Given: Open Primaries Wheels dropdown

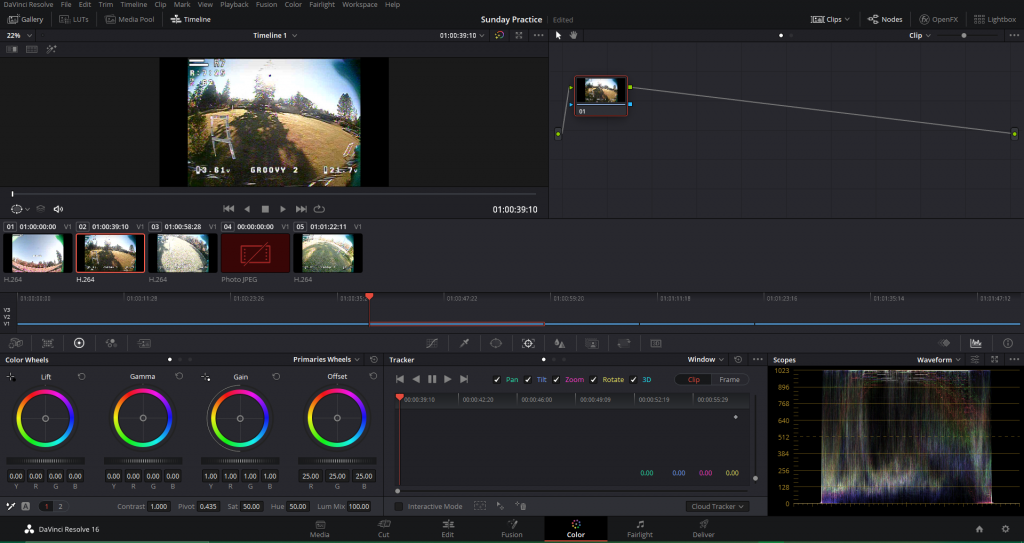Looking at the screenshot, I should [x=327, y=359].
